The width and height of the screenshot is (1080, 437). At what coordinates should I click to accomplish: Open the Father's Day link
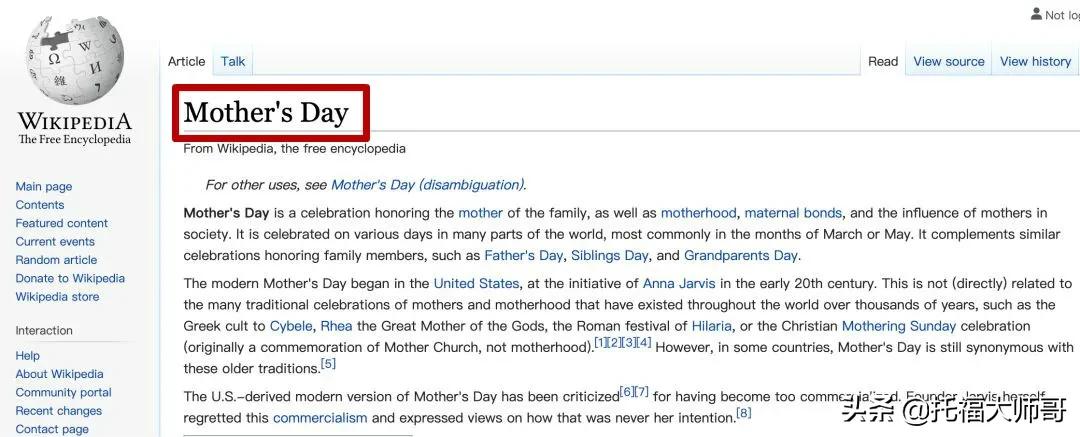[x=523, y=255]
